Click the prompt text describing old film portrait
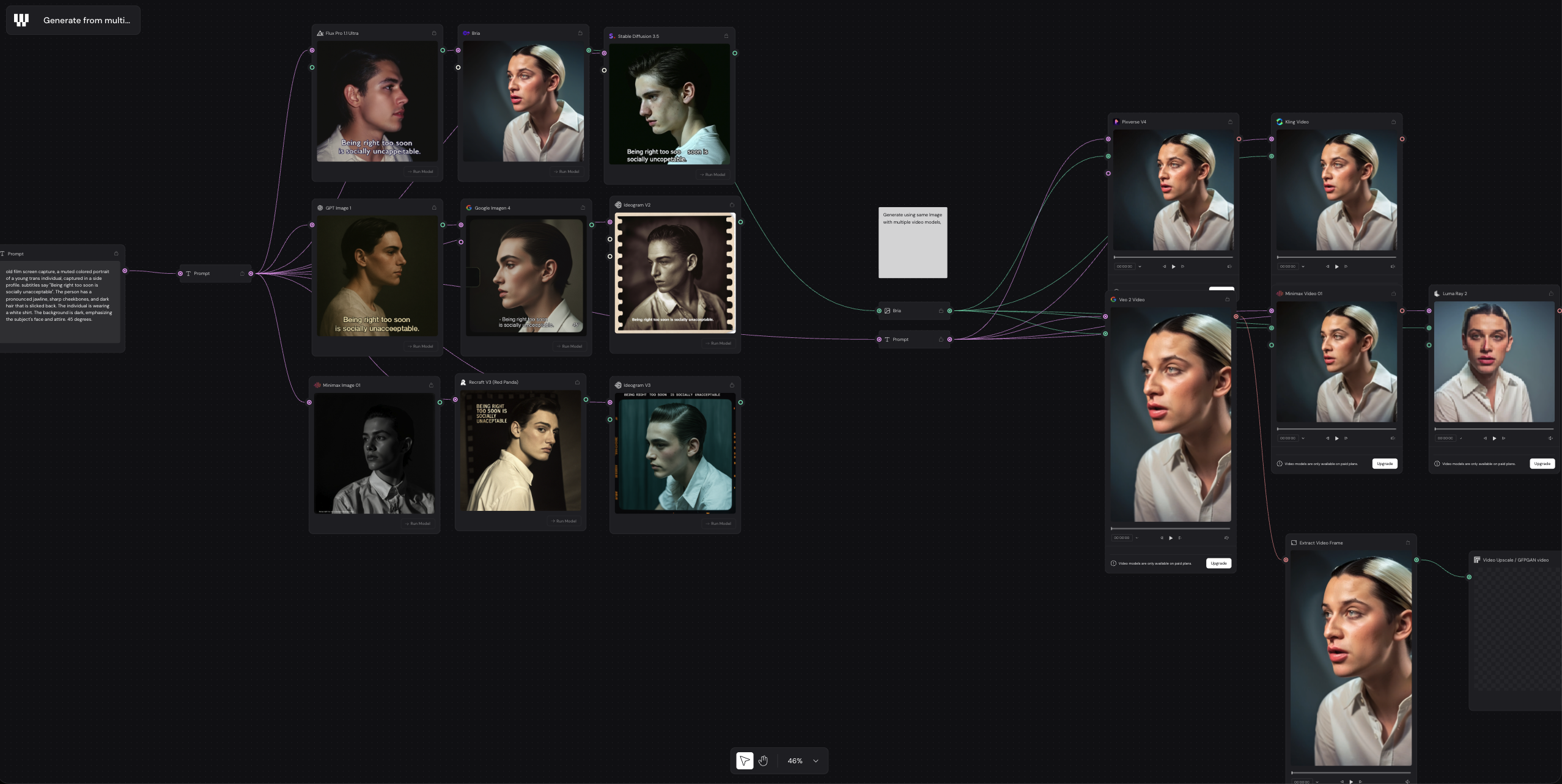 point(59,295)
